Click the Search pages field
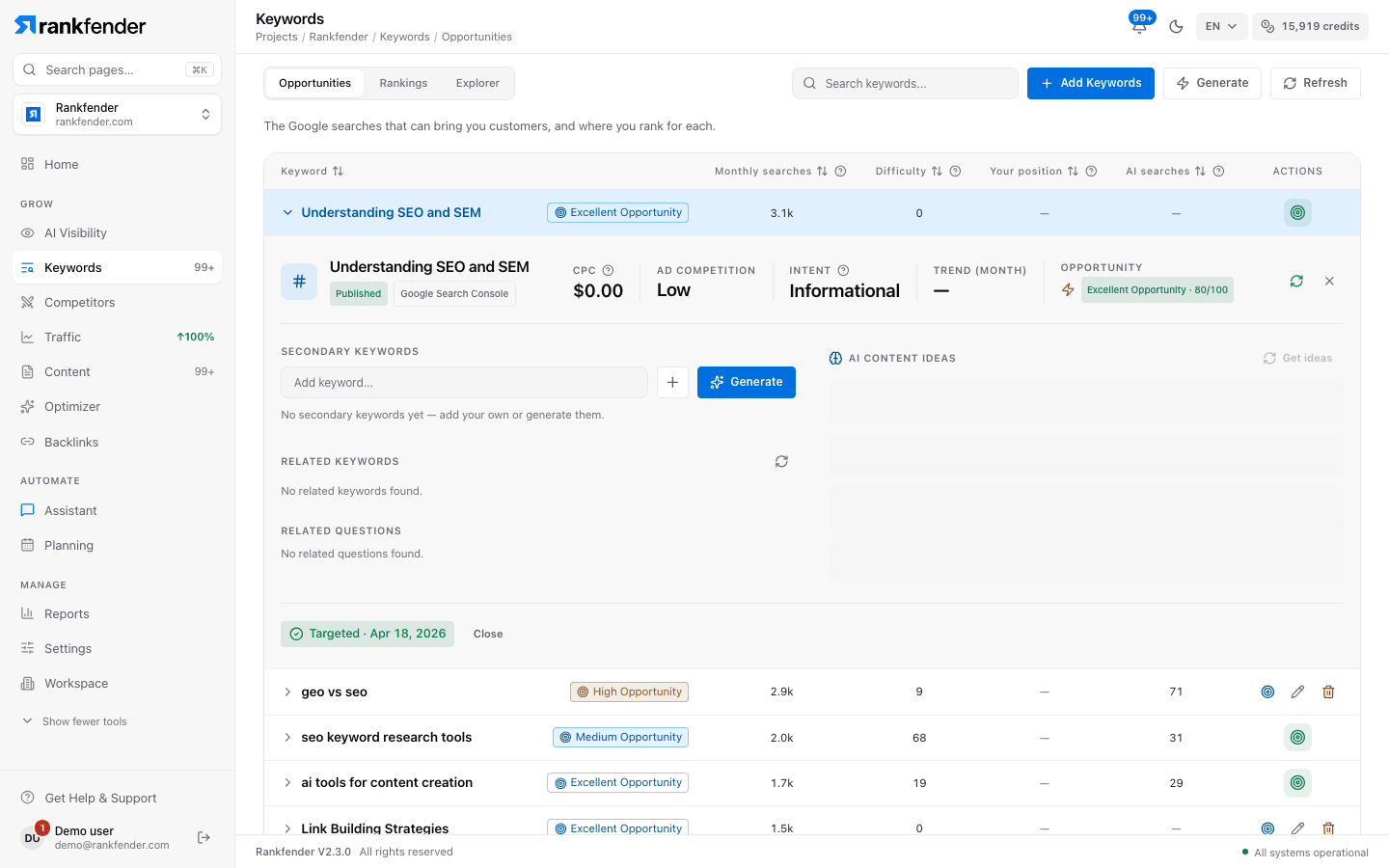 (x=117, y=69)
